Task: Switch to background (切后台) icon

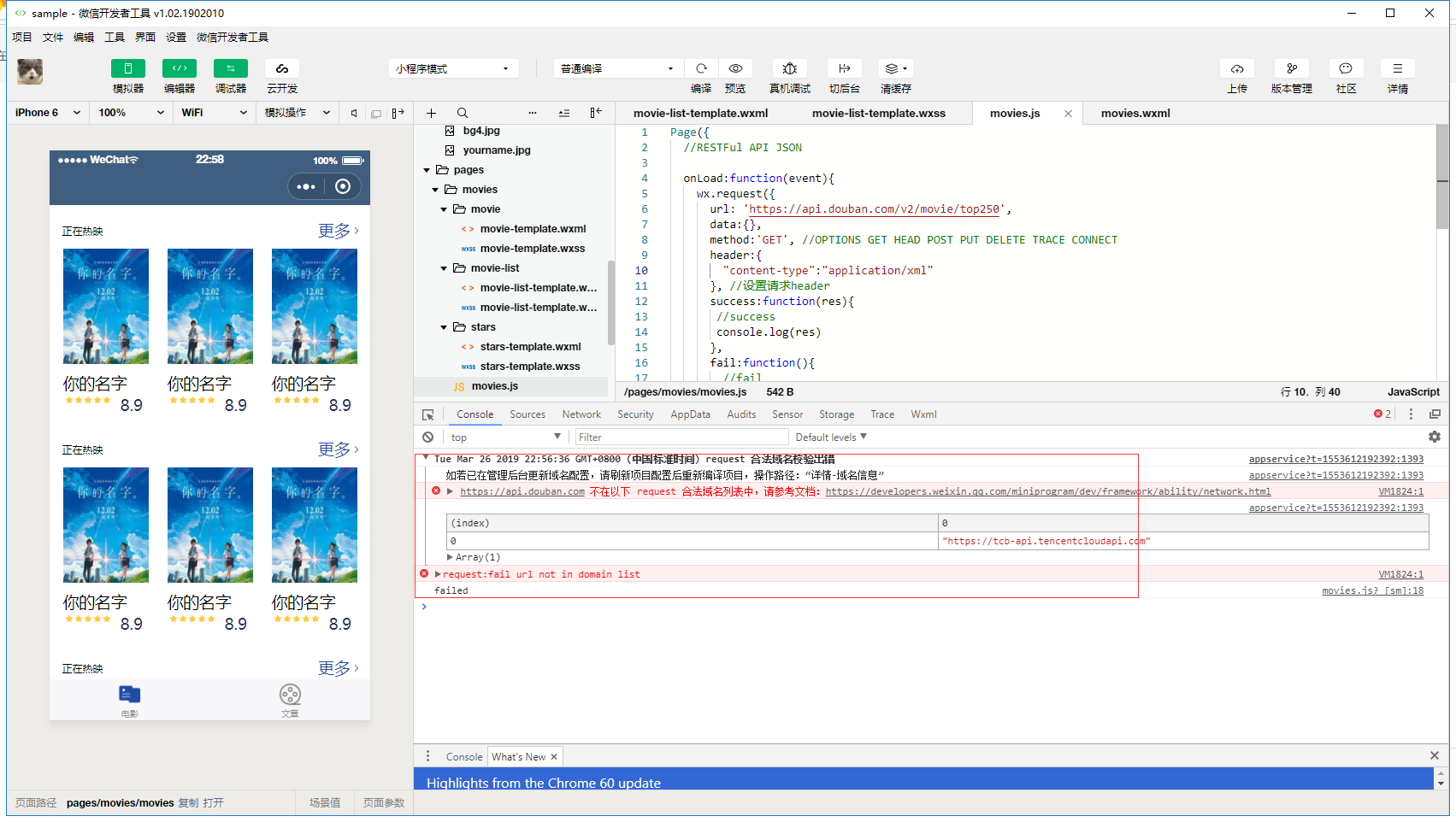Action: [x=845, y=68]
